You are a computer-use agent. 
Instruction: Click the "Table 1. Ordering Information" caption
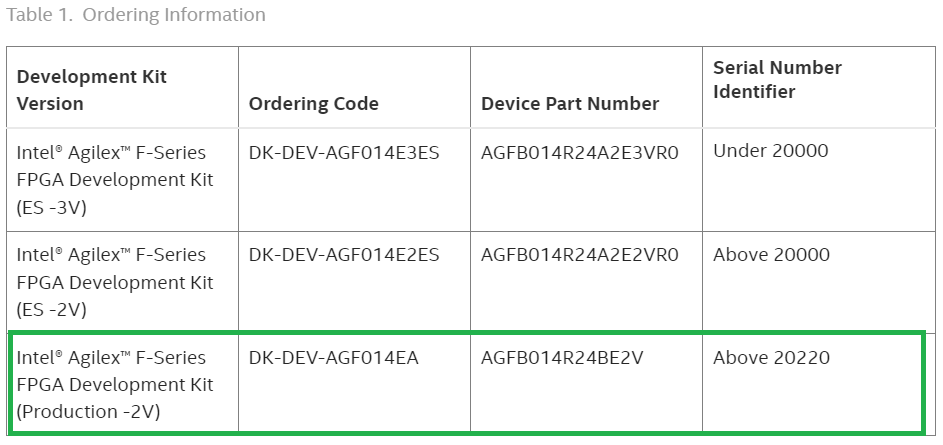tap(137, 15)
